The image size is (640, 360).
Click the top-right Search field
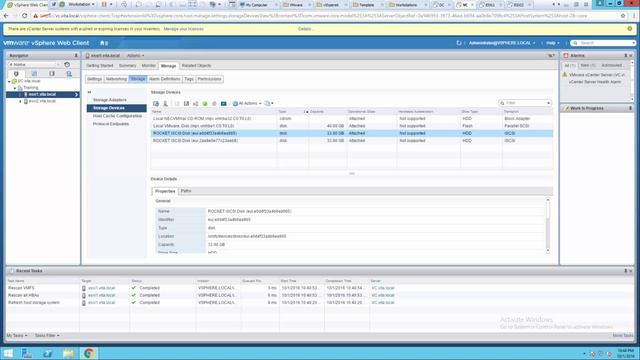[603, 43]
